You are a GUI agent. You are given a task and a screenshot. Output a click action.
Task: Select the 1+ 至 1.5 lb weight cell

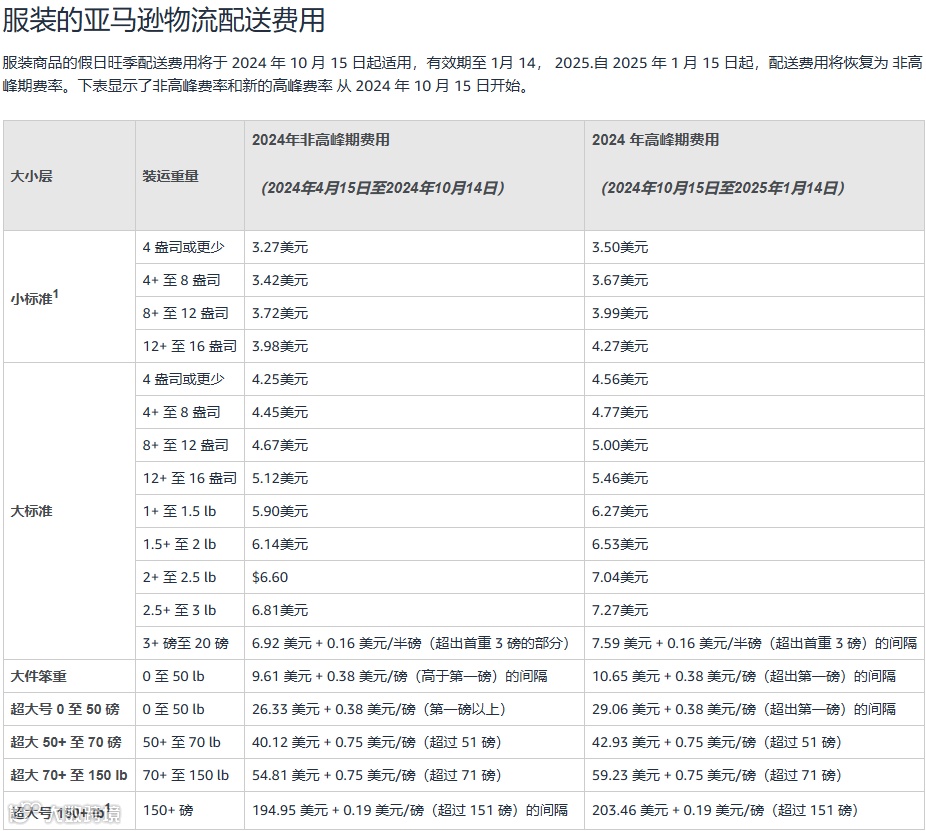pyautogui.click(x=190, y=511)
